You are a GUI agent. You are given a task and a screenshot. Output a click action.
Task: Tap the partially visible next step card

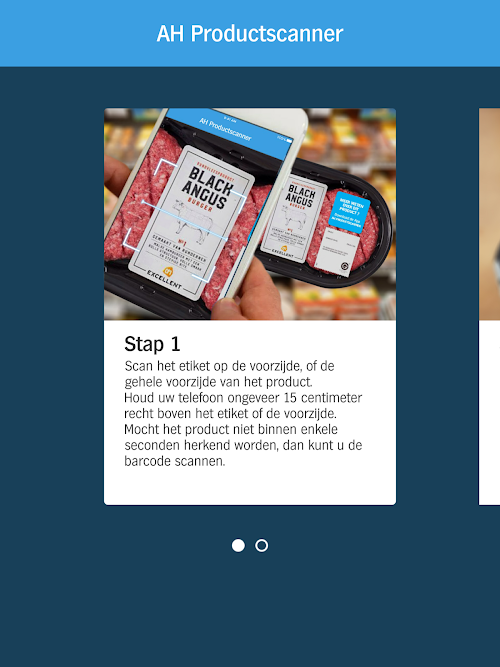tap(489, 306)
